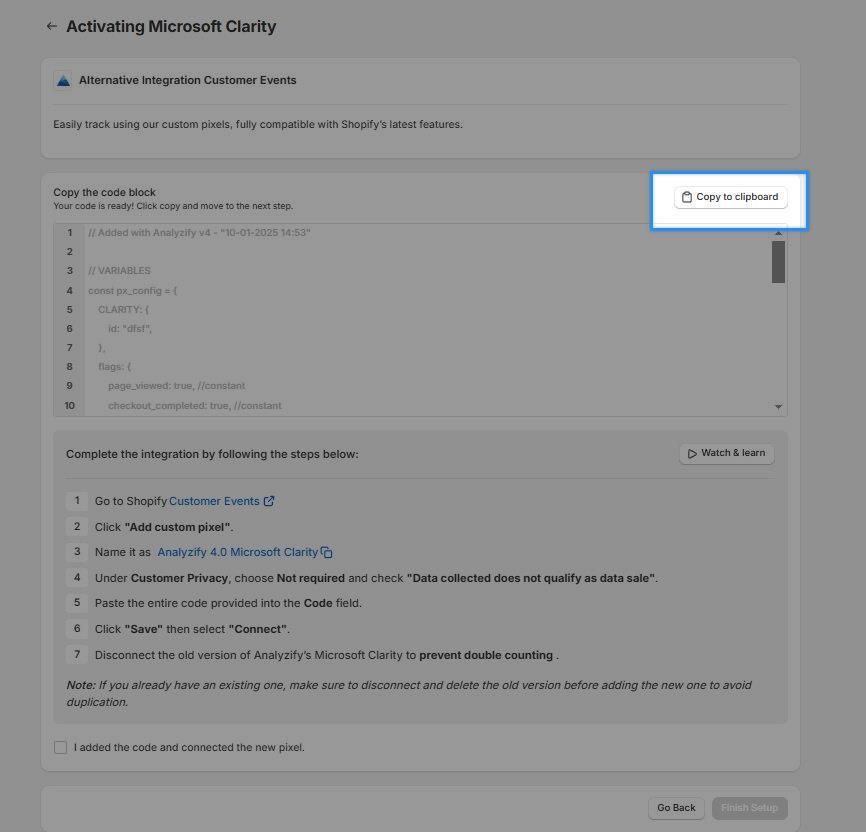This screenshot has height=832, width=866.
Task: Click the 'Alternative Integration Customer Events' heading
Action: pos(187,81)
